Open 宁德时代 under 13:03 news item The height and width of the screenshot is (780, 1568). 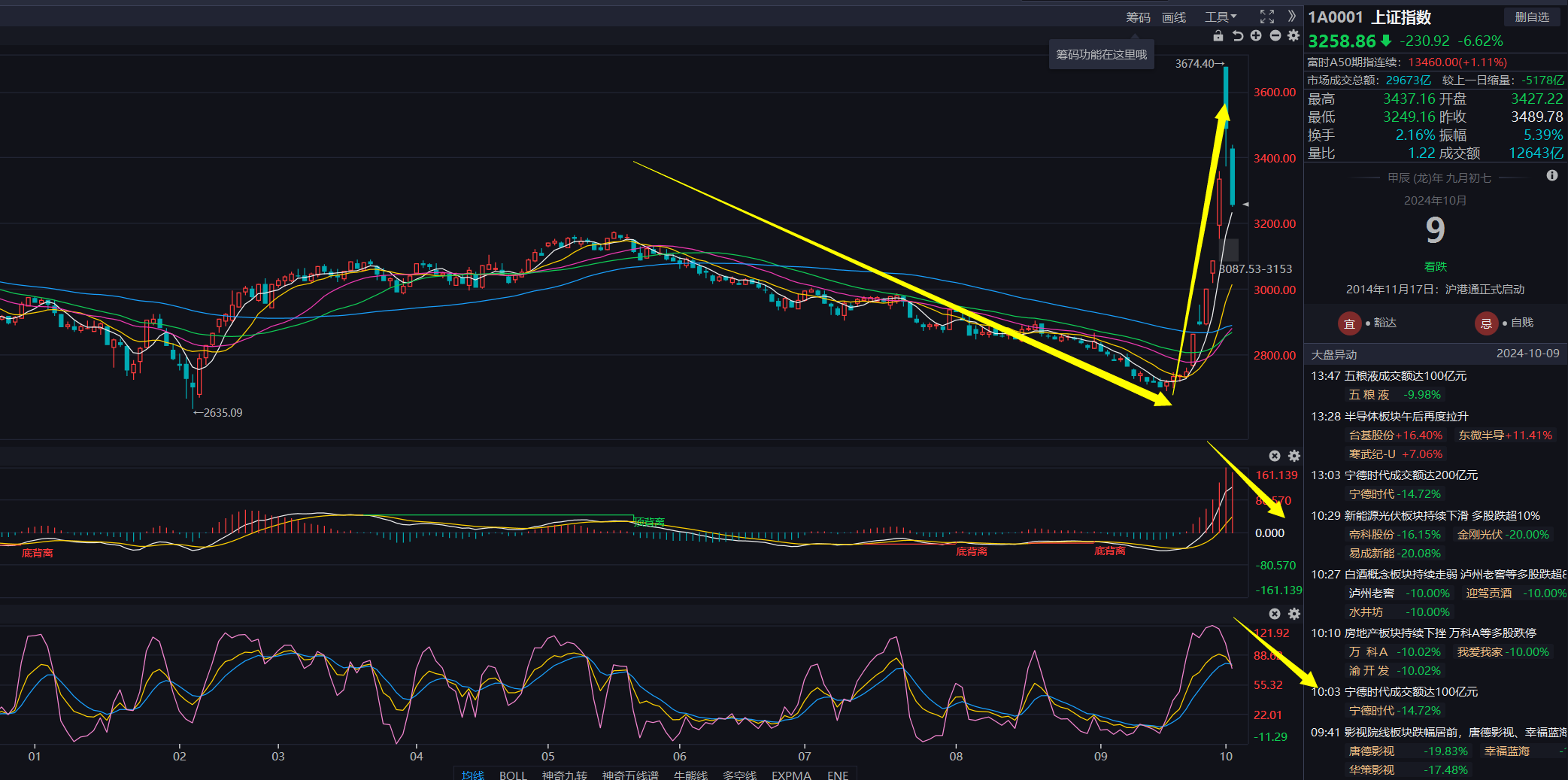pos(1394,494)
